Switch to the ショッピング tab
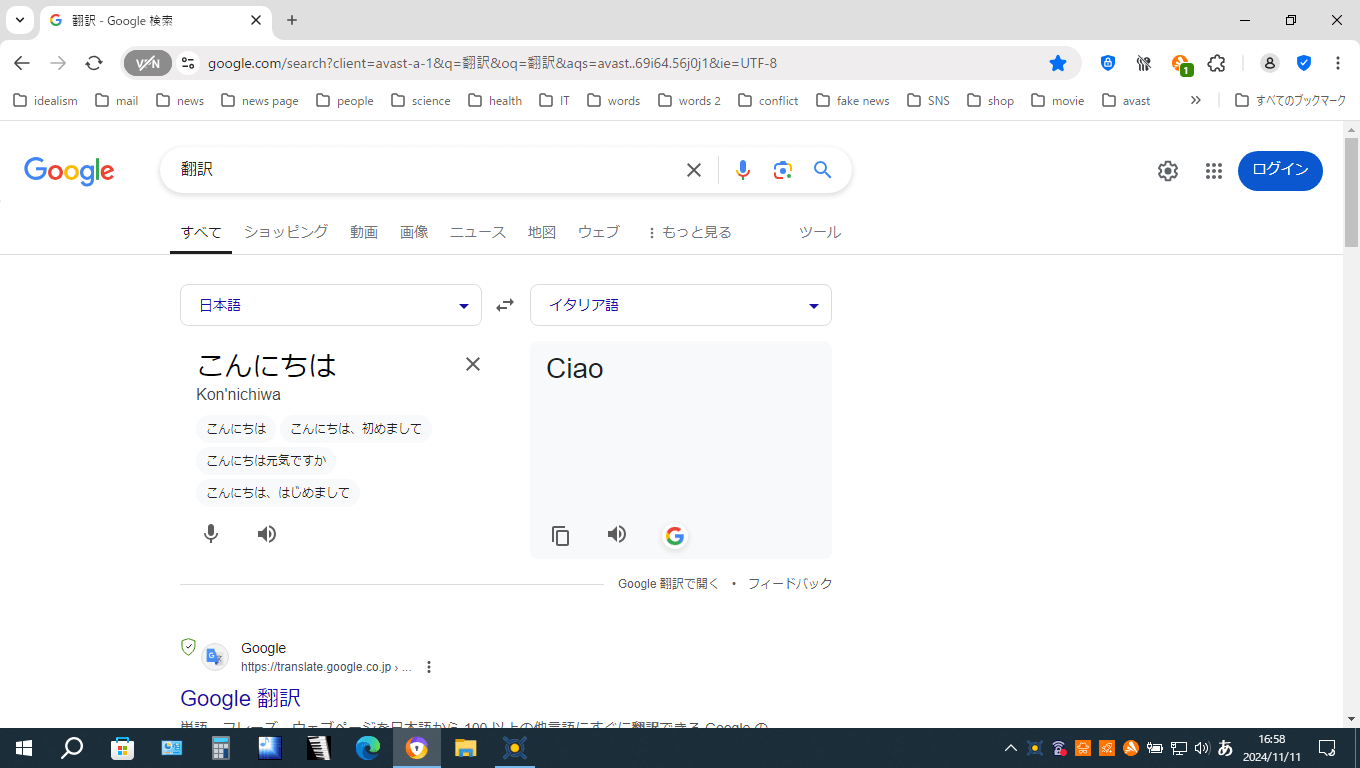Viewport: 1360px width, 768px height. pyautogui.click(x=286, y=232)
